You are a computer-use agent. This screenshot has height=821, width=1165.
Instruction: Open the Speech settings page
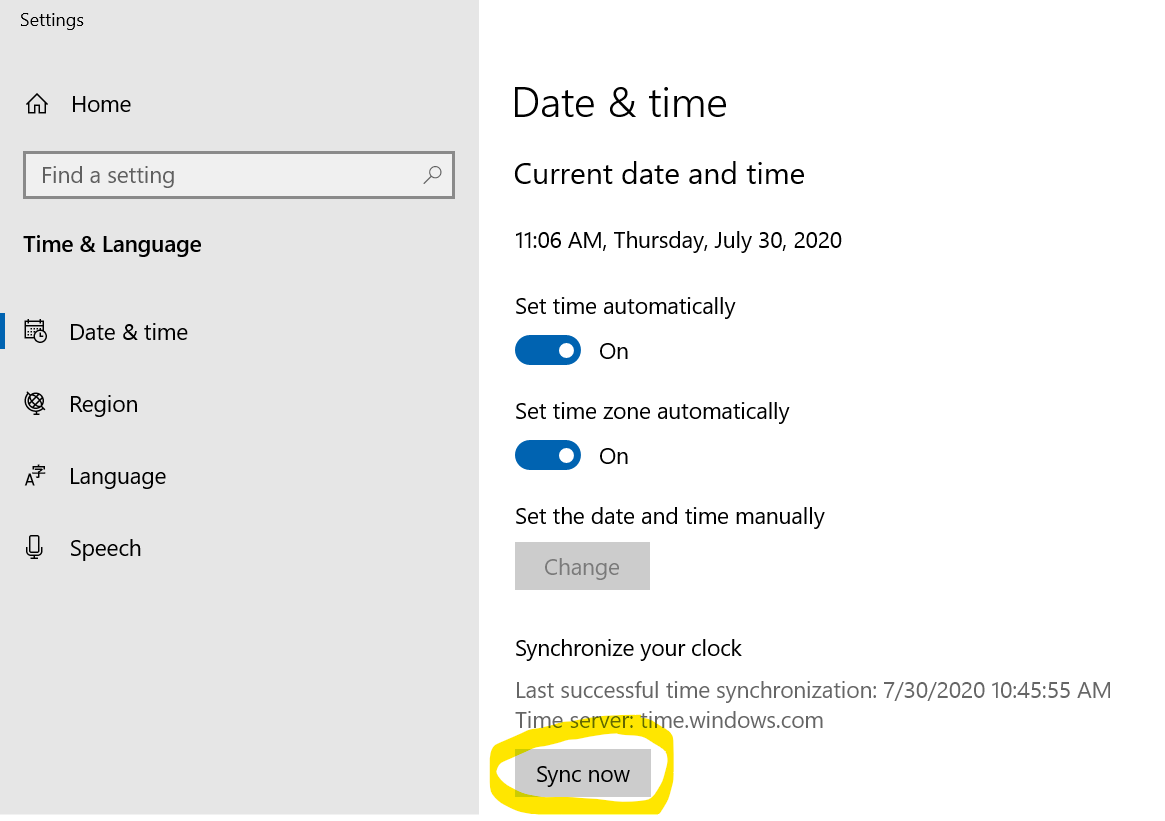point(105,548)
